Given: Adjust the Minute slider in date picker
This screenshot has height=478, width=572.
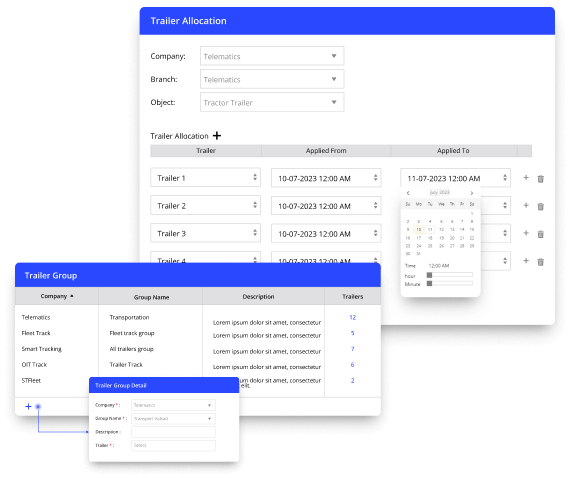Looking at the screenshot, I should (x=450, y=284).
